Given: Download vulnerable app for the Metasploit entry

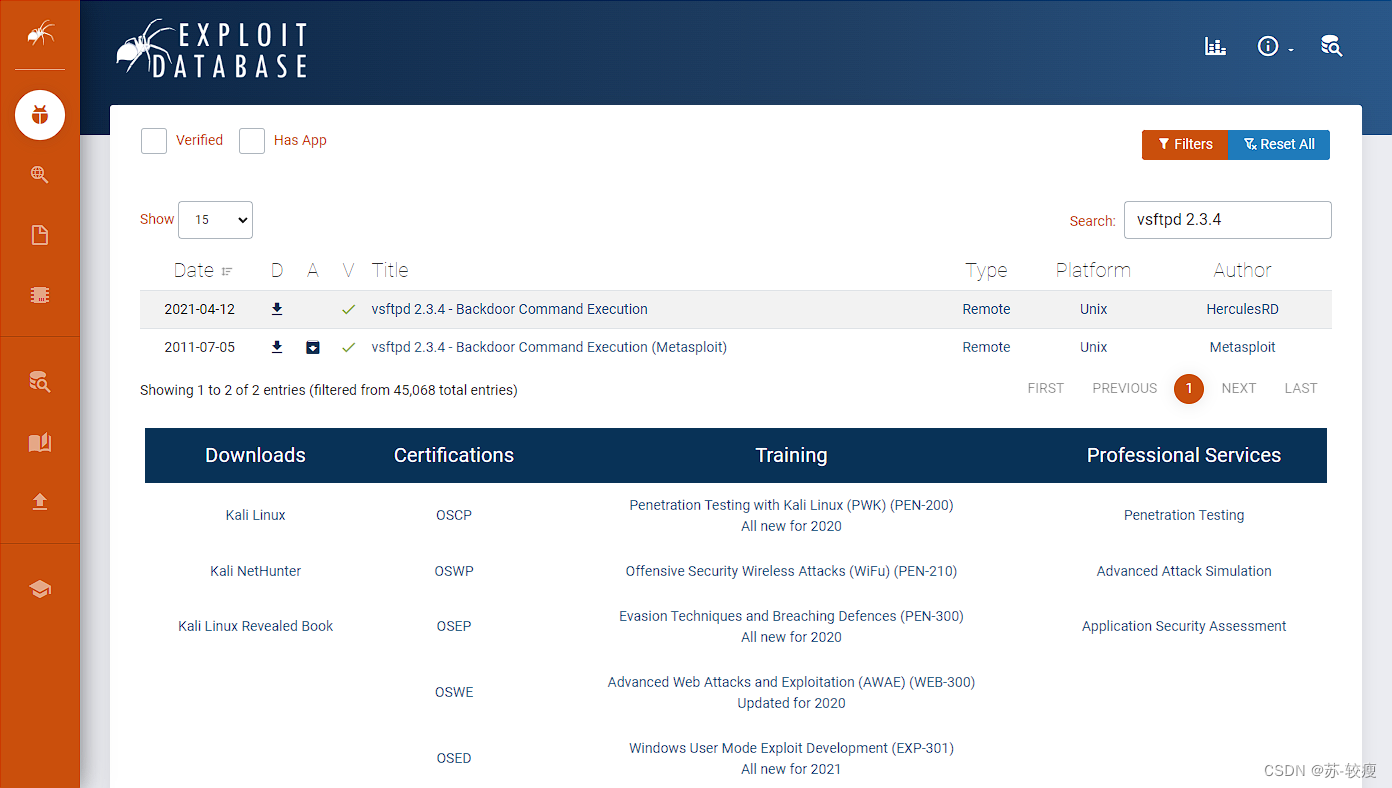Looking at the screenshot, I should [313, 347].
